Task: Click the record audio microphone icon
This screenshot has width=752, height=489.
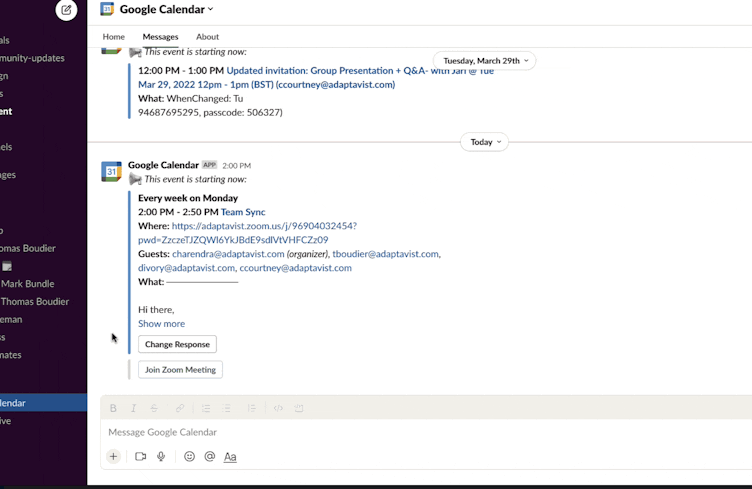Action: coord(161,456)
